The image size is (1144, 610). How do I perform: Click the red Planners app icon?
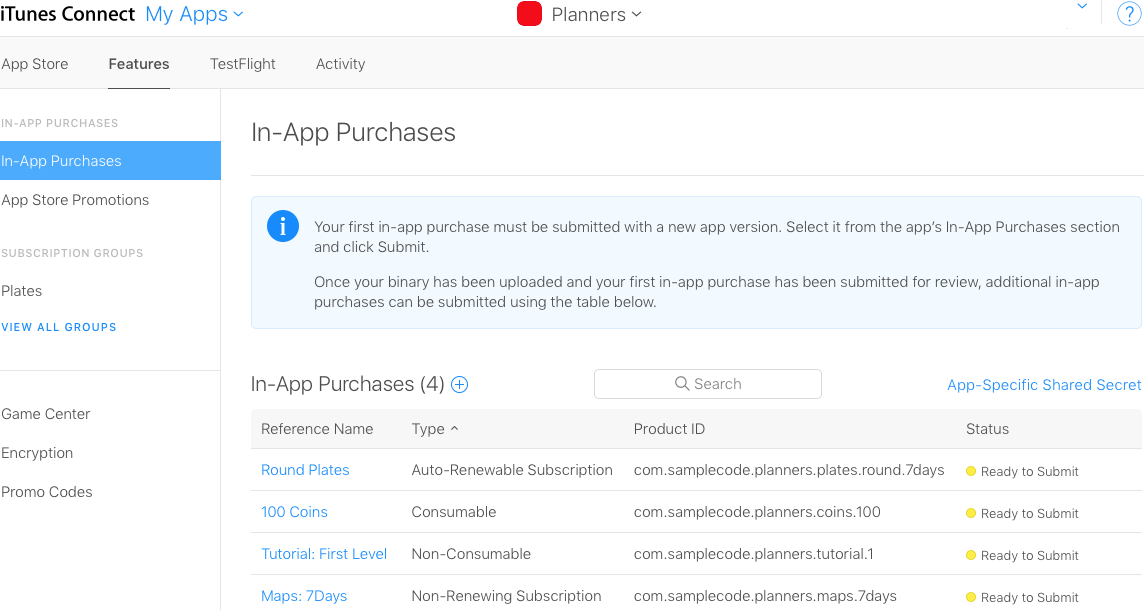[529, 14]
